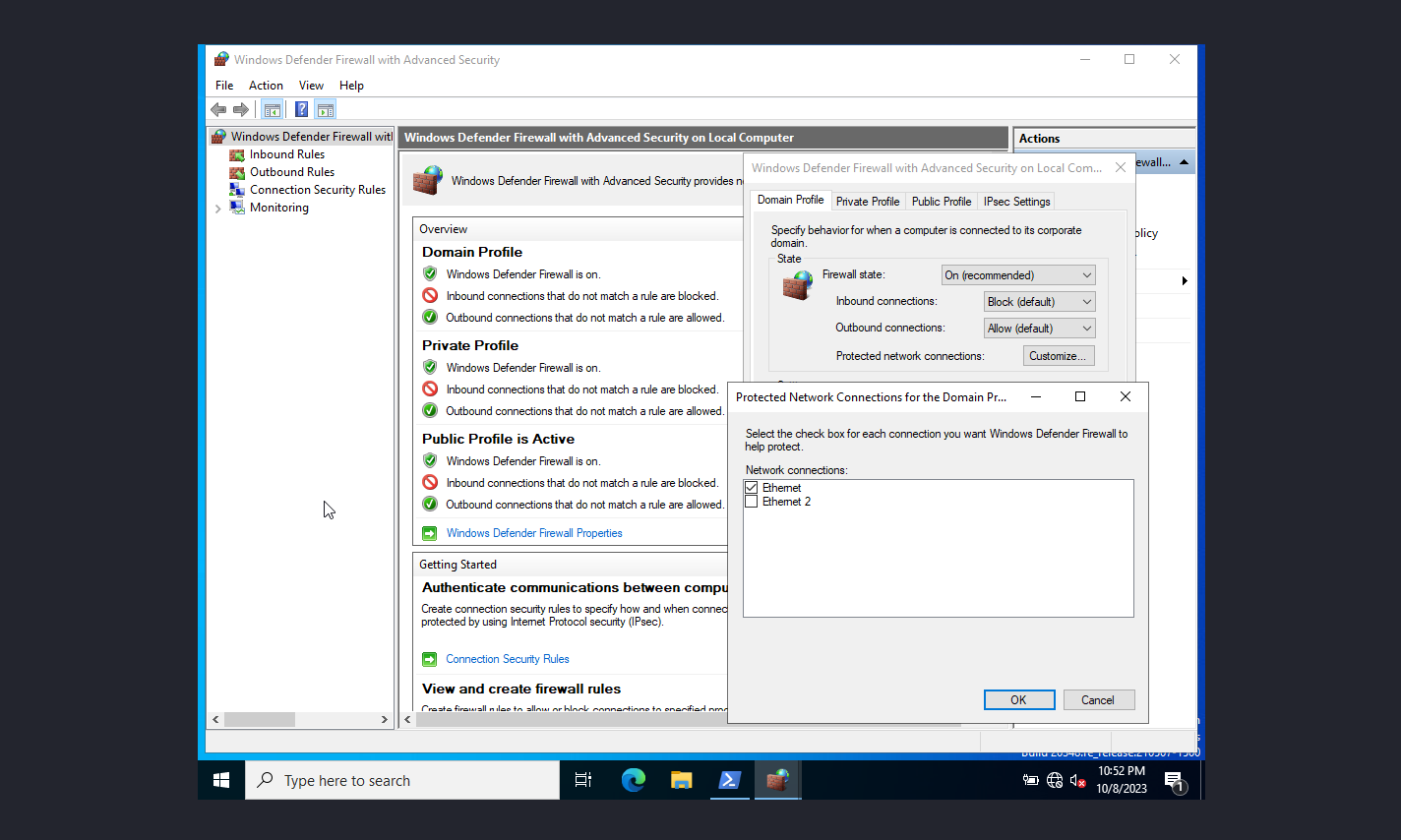
Task: Toggle the Show/Hide Console Tree icon
Action: click(x=273, y=109)
